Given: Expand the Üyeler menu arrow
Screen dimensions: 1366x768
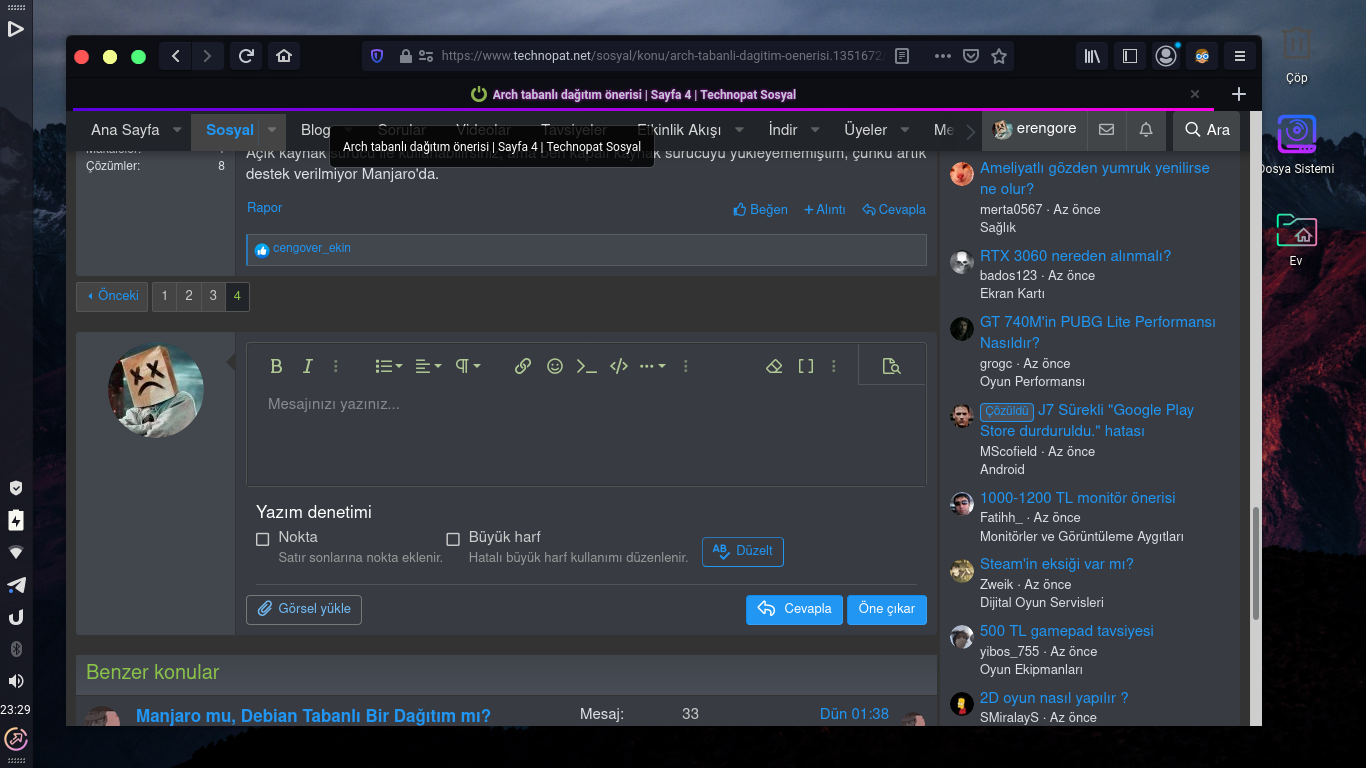Looking at the screenshot, I should (905, 130).
